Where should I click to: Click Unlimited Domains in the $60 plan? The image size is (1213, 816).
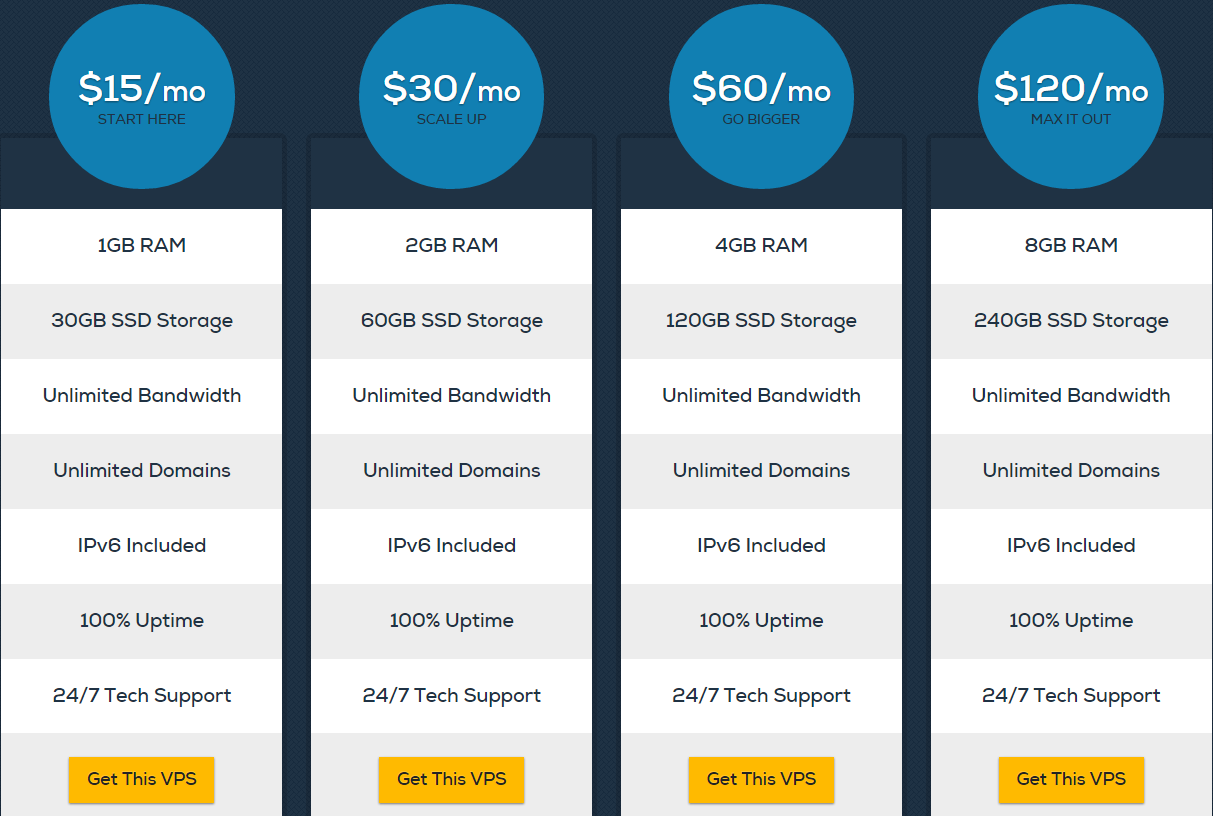[761, 471]
